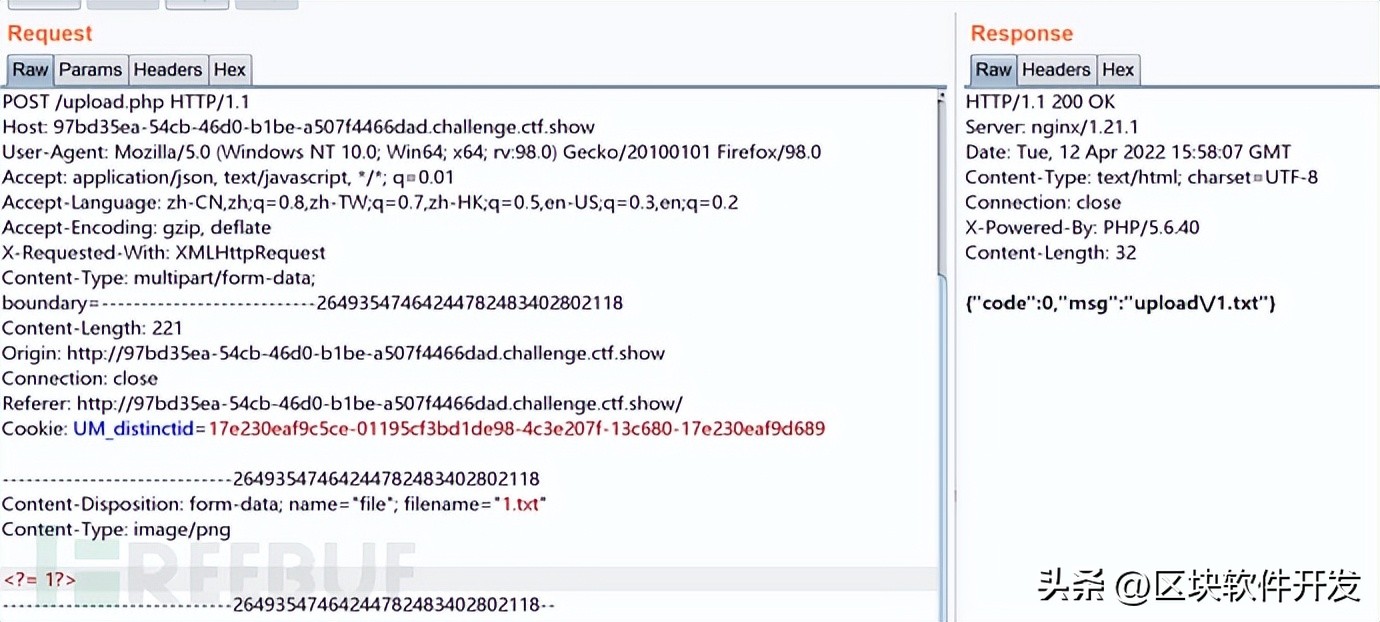Click the Accept-Encoding: gzip, deflate line

click(x=136, y=228)
